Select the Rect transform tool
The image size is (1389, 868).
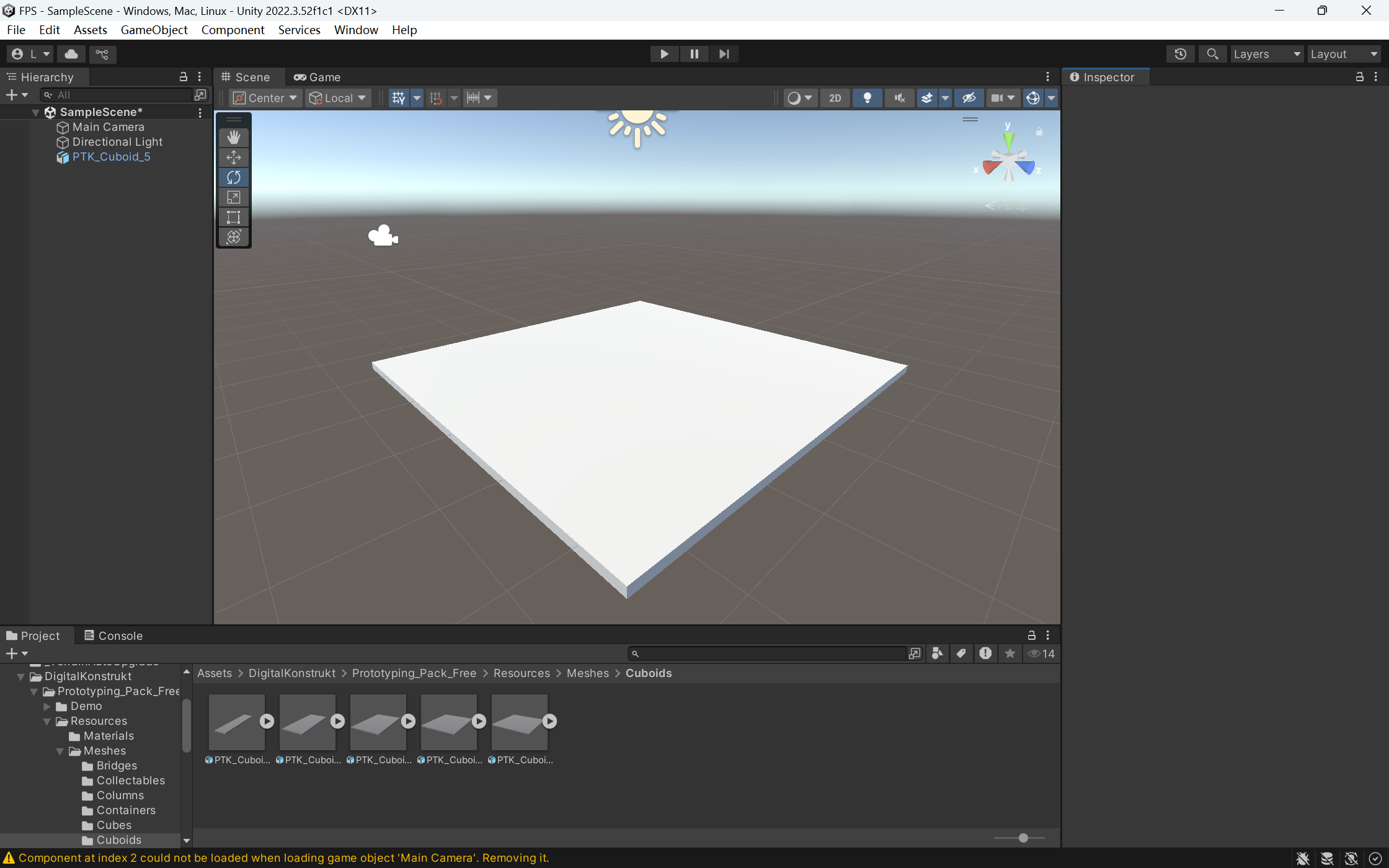[x=234, y=217]
